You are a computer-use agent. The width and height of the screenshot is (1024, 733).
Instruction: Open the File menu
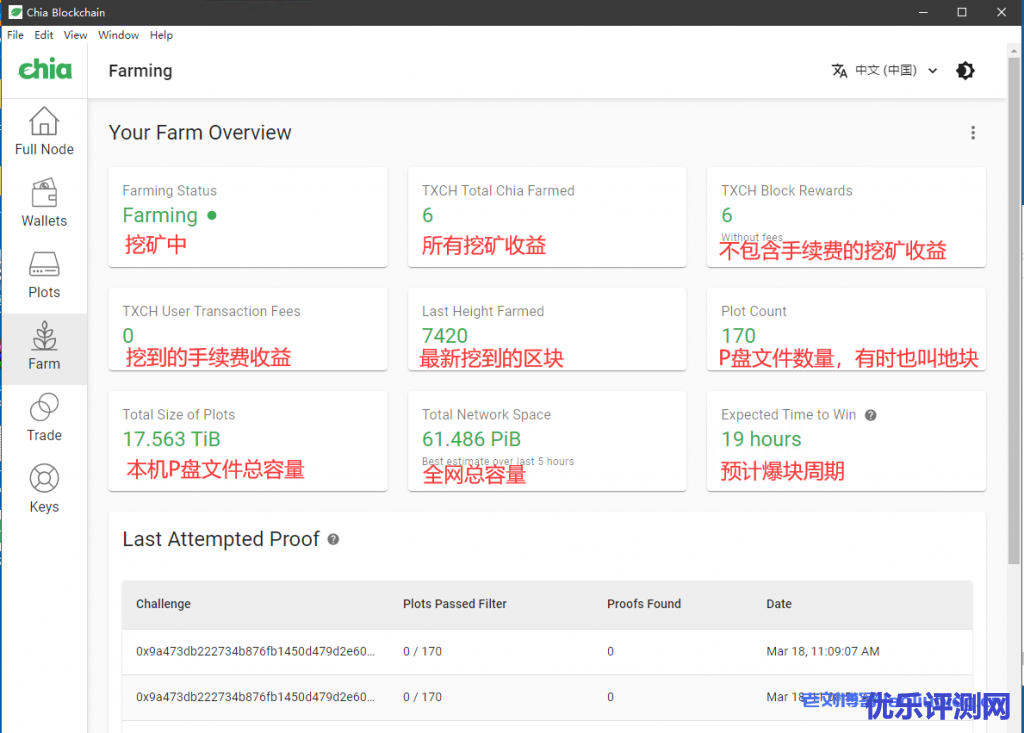tap(15, 35)
